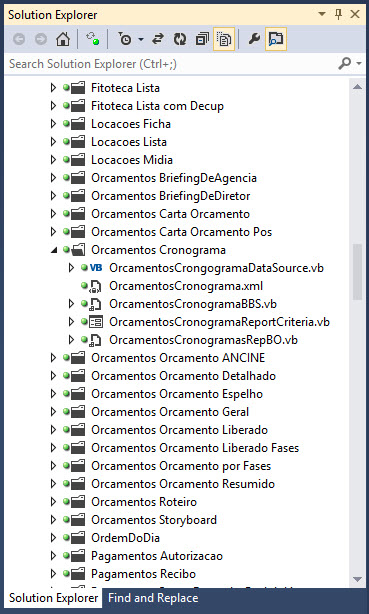This screenshot has width=369, height=614.
Task: Click Sync with Active Document arrows icon
Action: [x=158, y=39]
